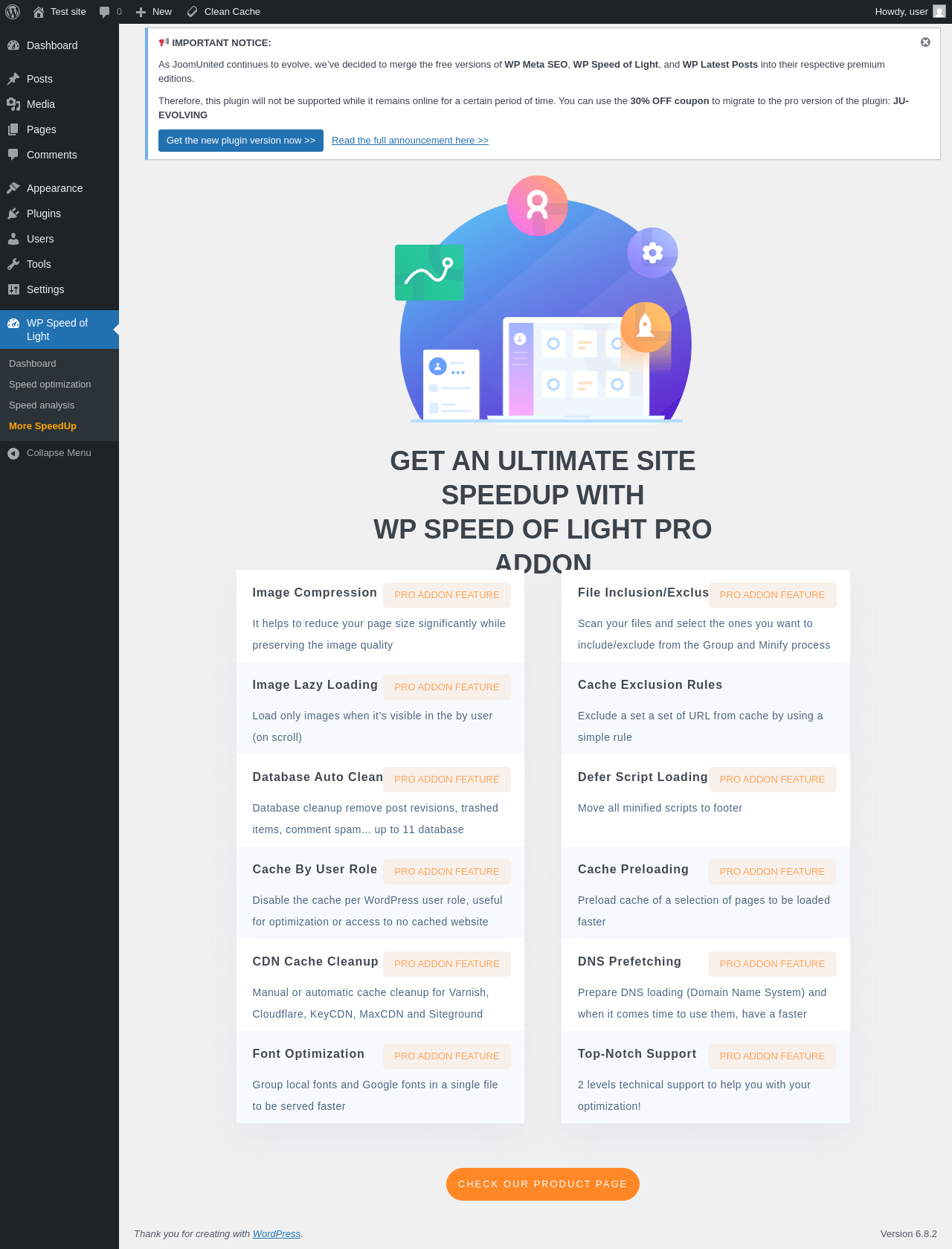The image size is (952, 1249).
Task: Click the Plugins plug icon
Action: 13,213
